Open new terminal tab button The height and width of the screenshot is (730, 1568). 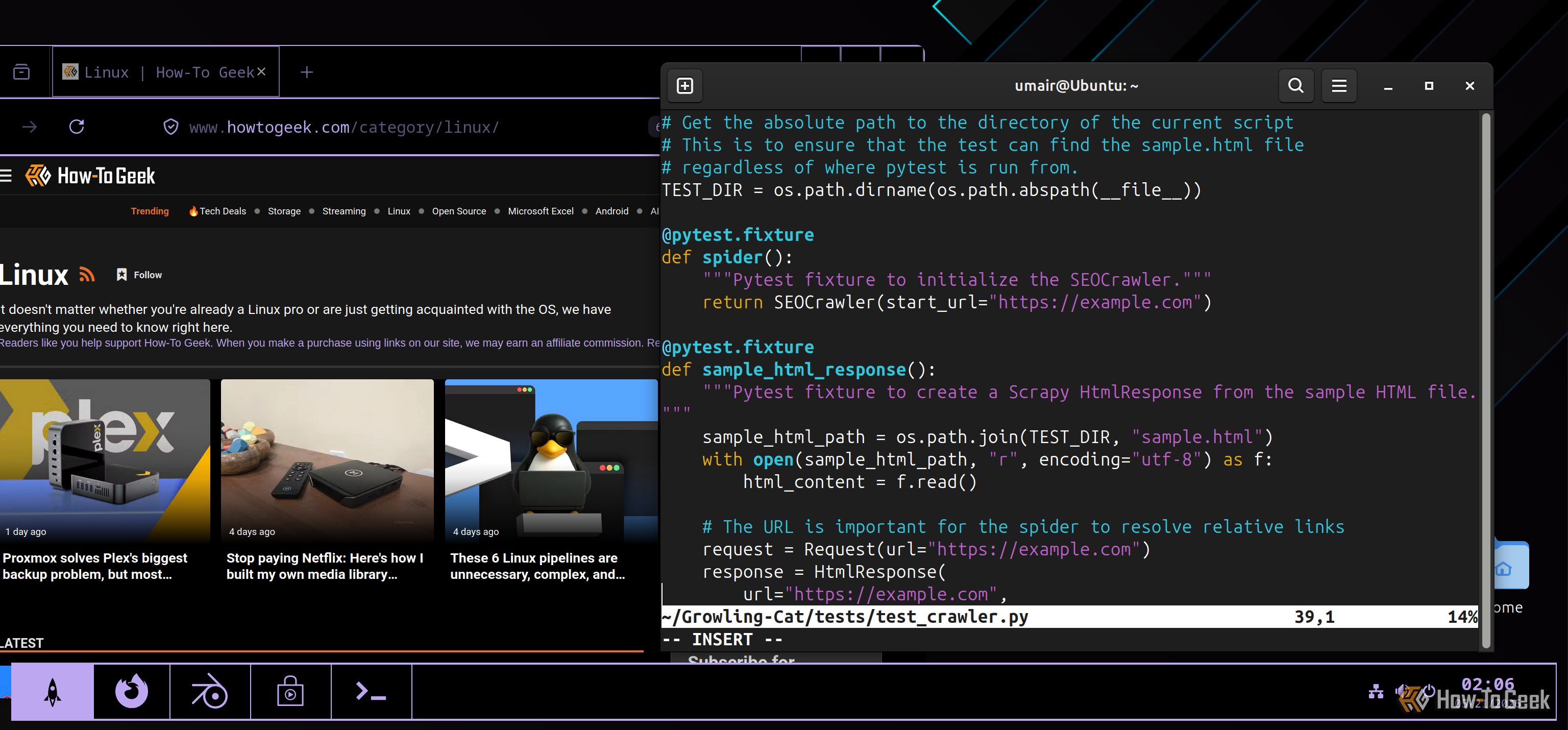click(x=685, y=86)
